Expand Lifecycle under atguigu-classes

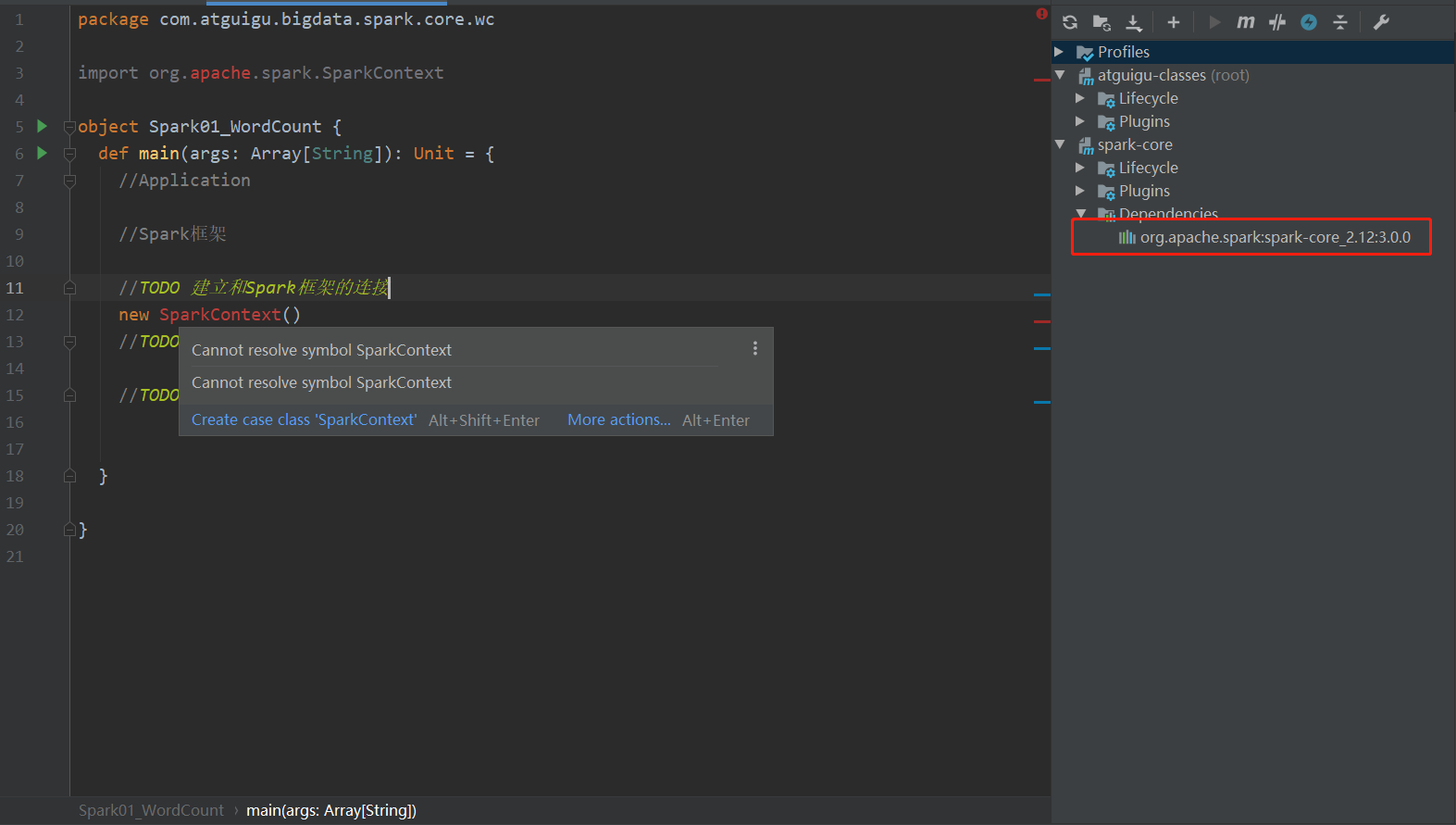(x=1079, y=98)
